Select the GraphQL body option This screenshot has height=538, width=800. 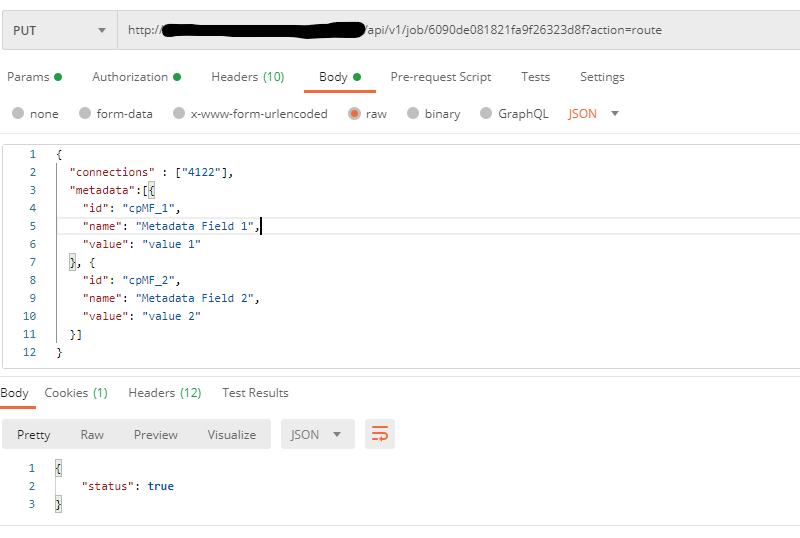click(x=487, y=114)
